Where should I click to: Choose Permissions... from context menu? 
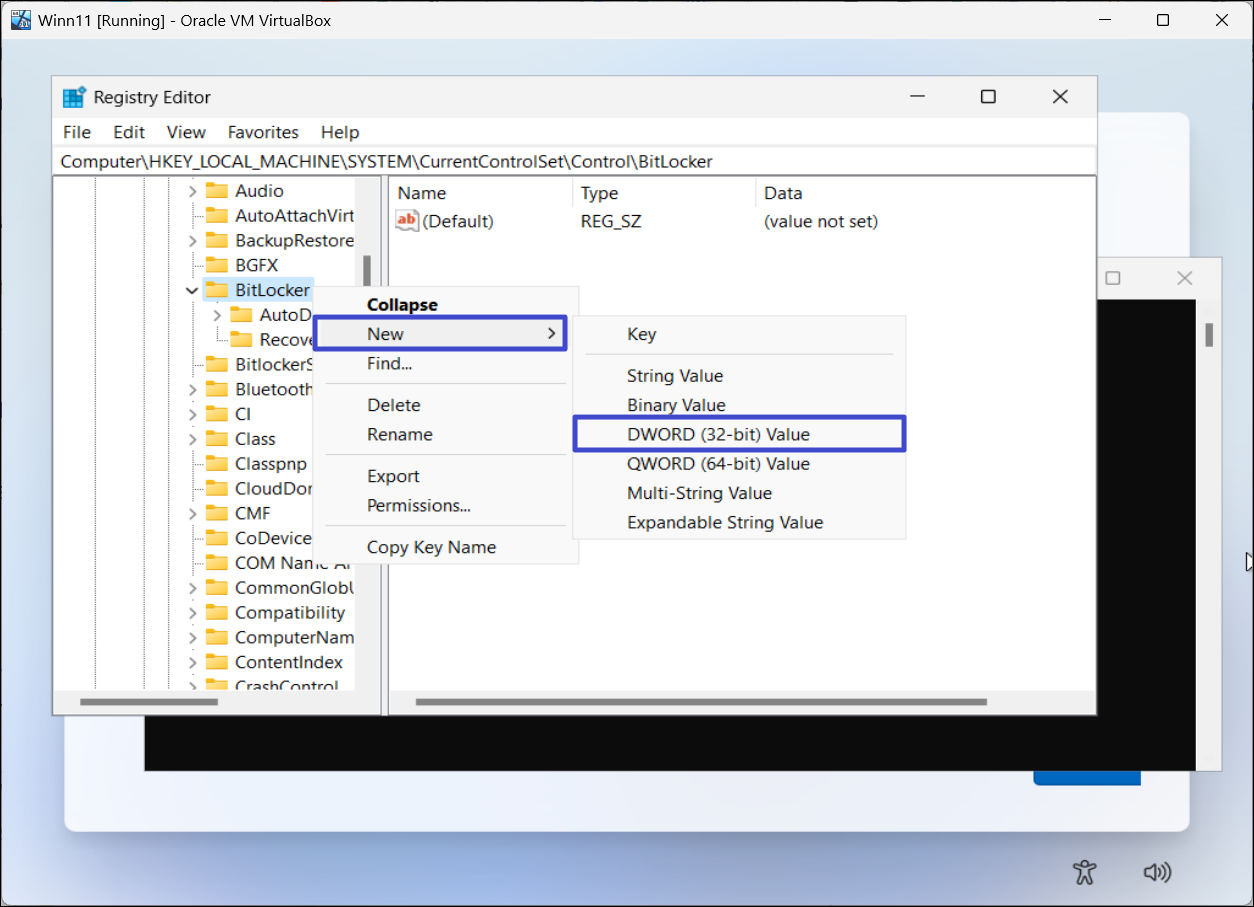[x=418, y=505]
